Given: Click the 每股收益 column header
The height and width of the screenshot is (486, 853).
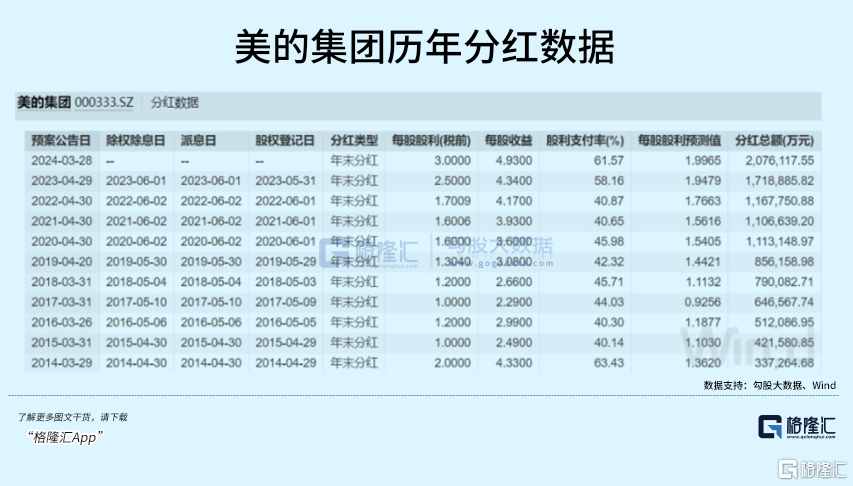Looking at the screenshot, I should coord(508,140).
